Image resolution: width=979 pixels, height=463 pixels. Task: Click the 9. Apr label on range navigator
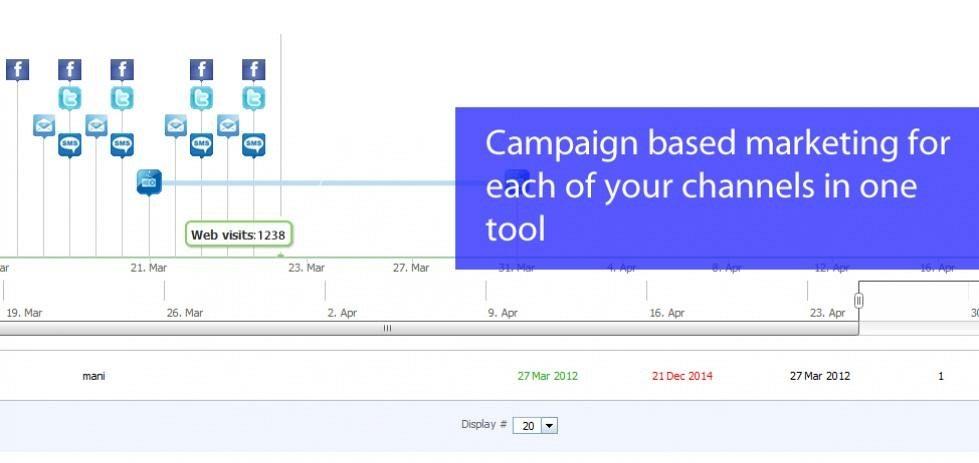pyautogui.click(x=502, y=313)
